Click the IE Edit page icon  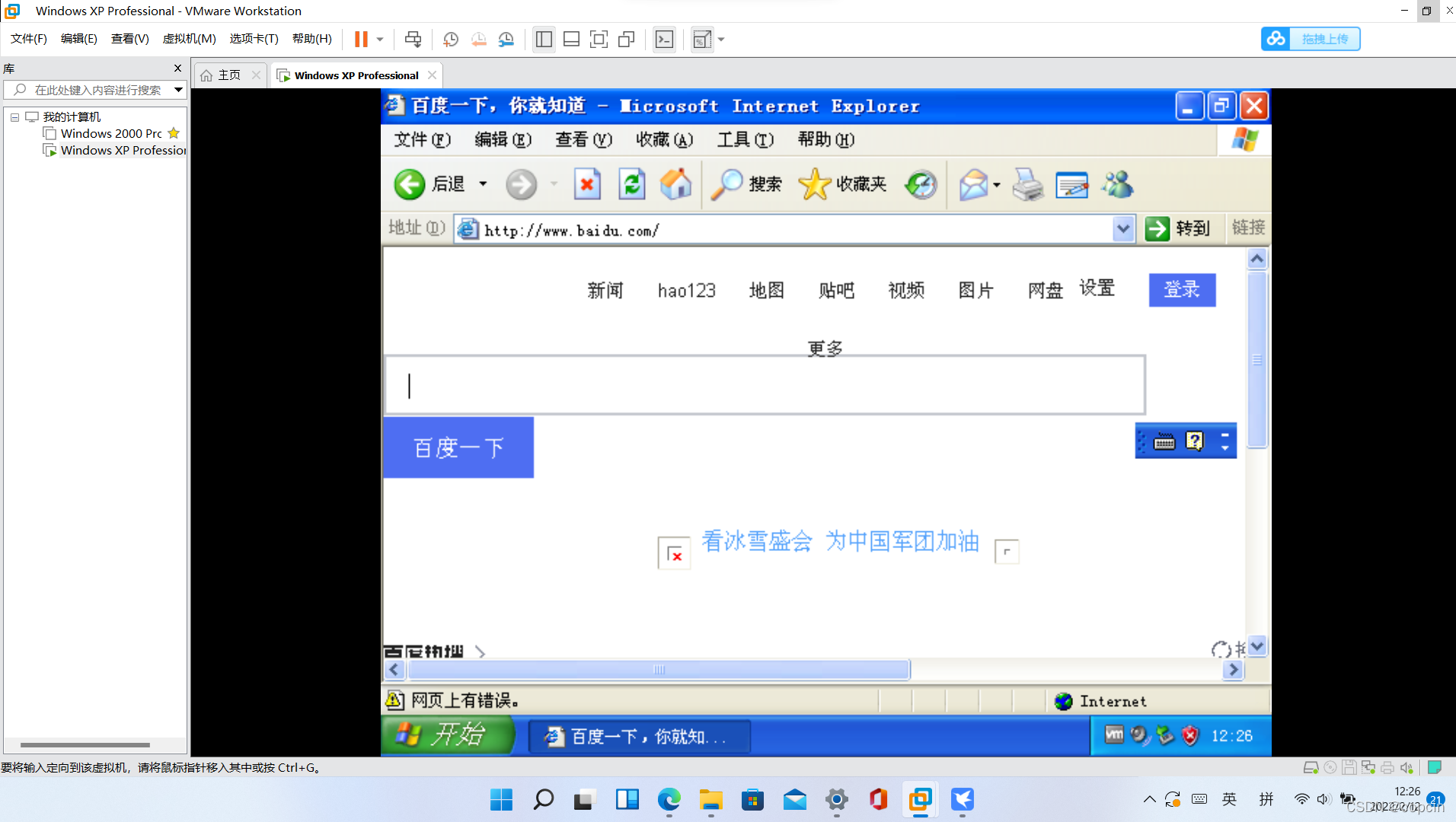click(1072, 184)
